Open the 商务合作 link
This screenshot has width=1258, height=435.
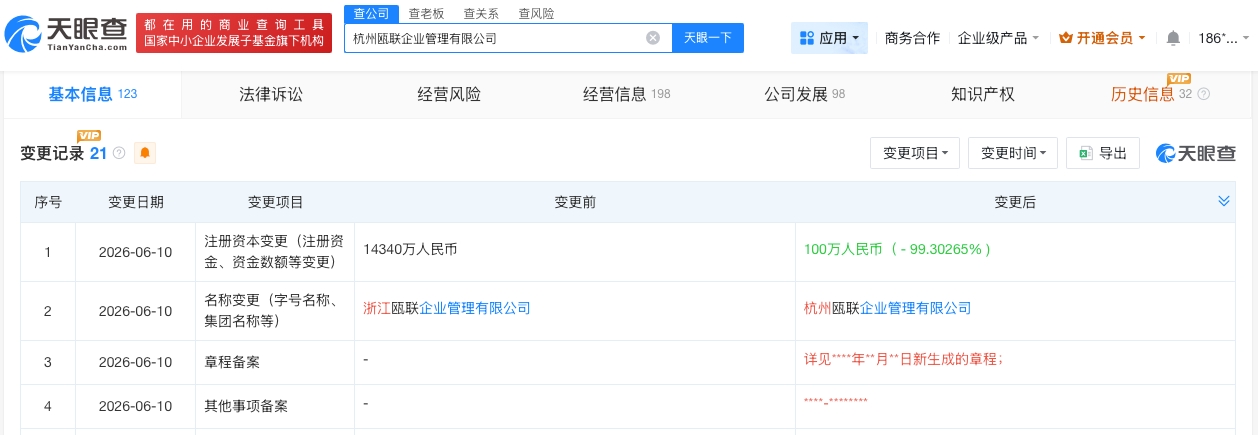912,38
